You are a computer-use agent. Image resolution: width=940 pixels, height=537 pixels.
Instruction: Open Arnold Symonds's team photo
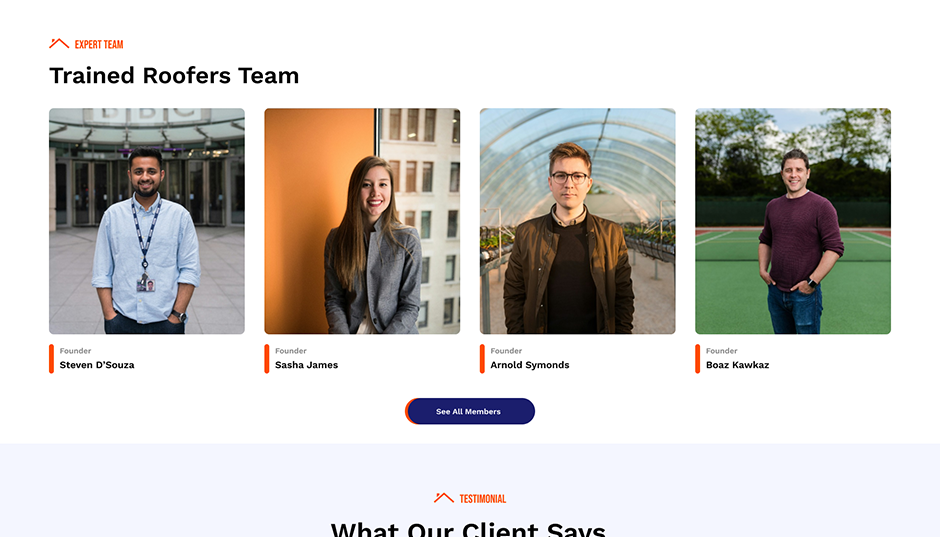click(x=577, y=221)
